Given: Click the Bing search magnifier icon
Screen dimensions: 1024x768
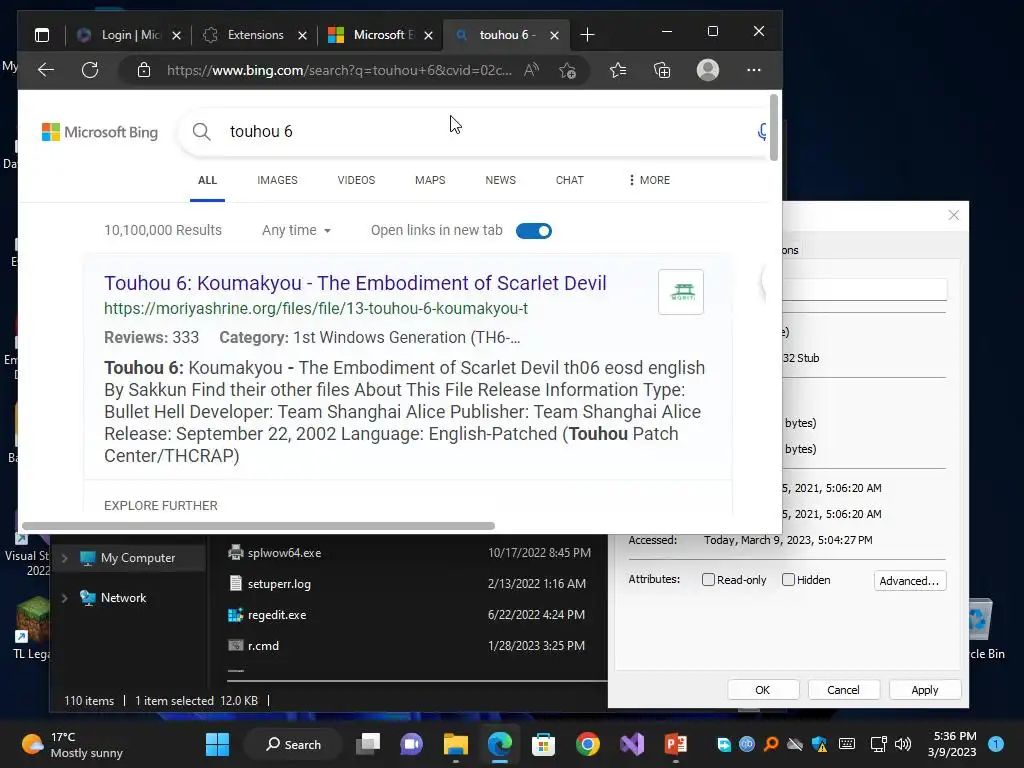Looking at the screenshot, I should pos(202,131).
